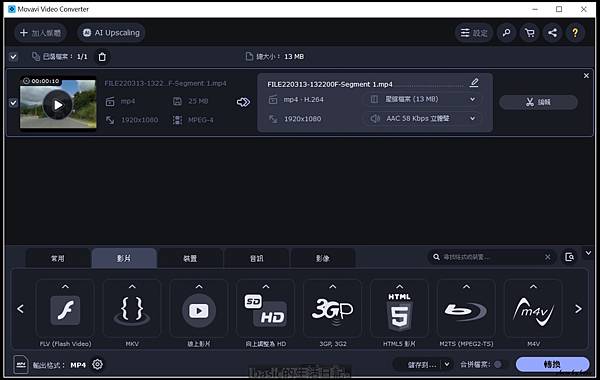The image size is (600, 380).
Task: Select the HTML5 video format icon
Action: click(x=399, y=312)
